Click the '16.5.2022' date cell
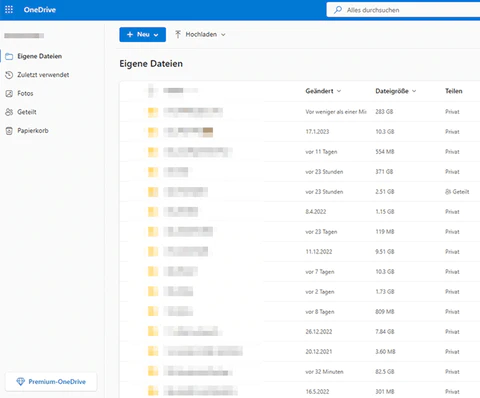Viewport: 480px width, 398px height. [x=317, y=392]
